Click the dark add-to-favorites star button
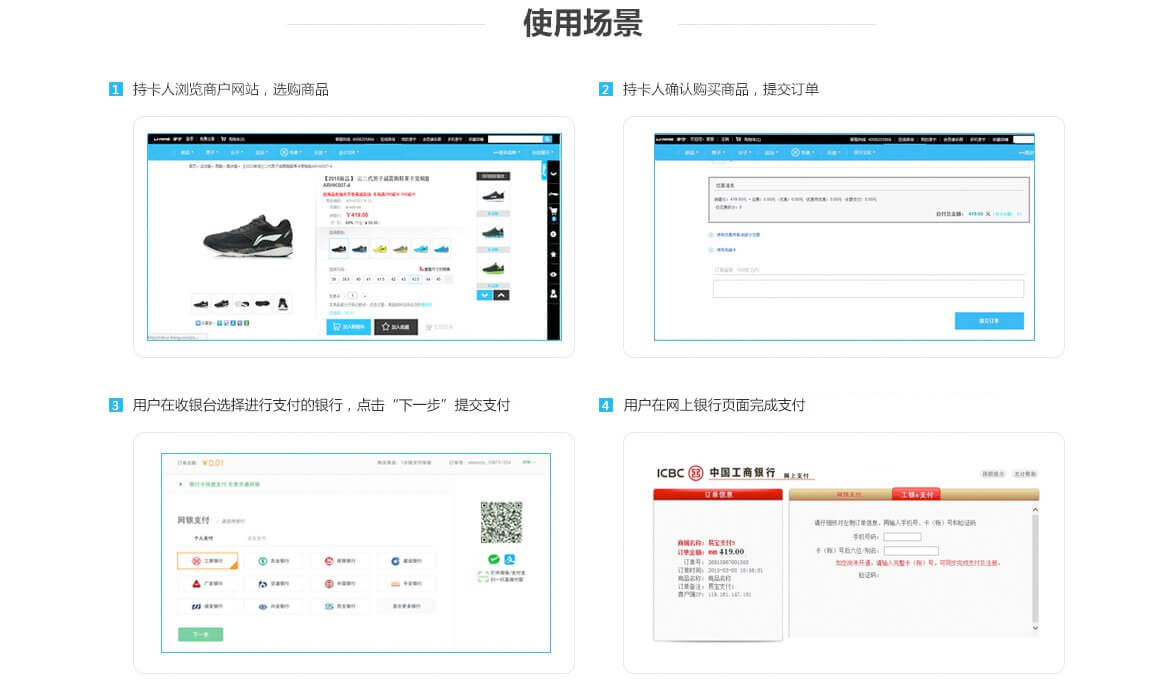This screenshot has width=1169, height=691. click(396, 326)
